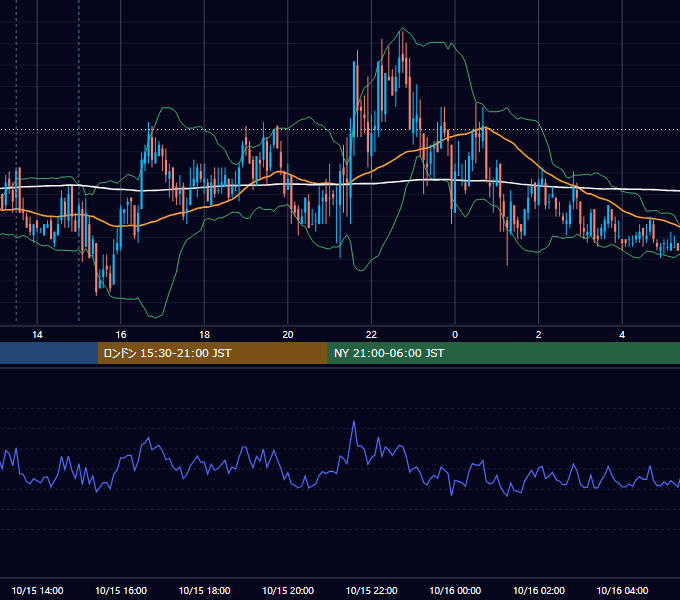Click the 10/16 04:00 time label
The width and height of the screenshot is (680, 600).
pos(622,590)
